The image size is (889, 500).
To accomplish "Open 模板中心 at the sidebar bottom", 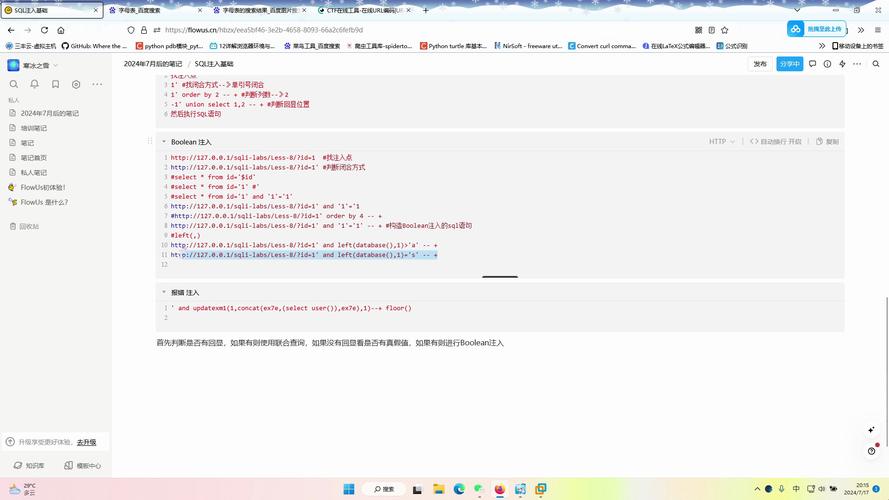I will tap(83, 465).
